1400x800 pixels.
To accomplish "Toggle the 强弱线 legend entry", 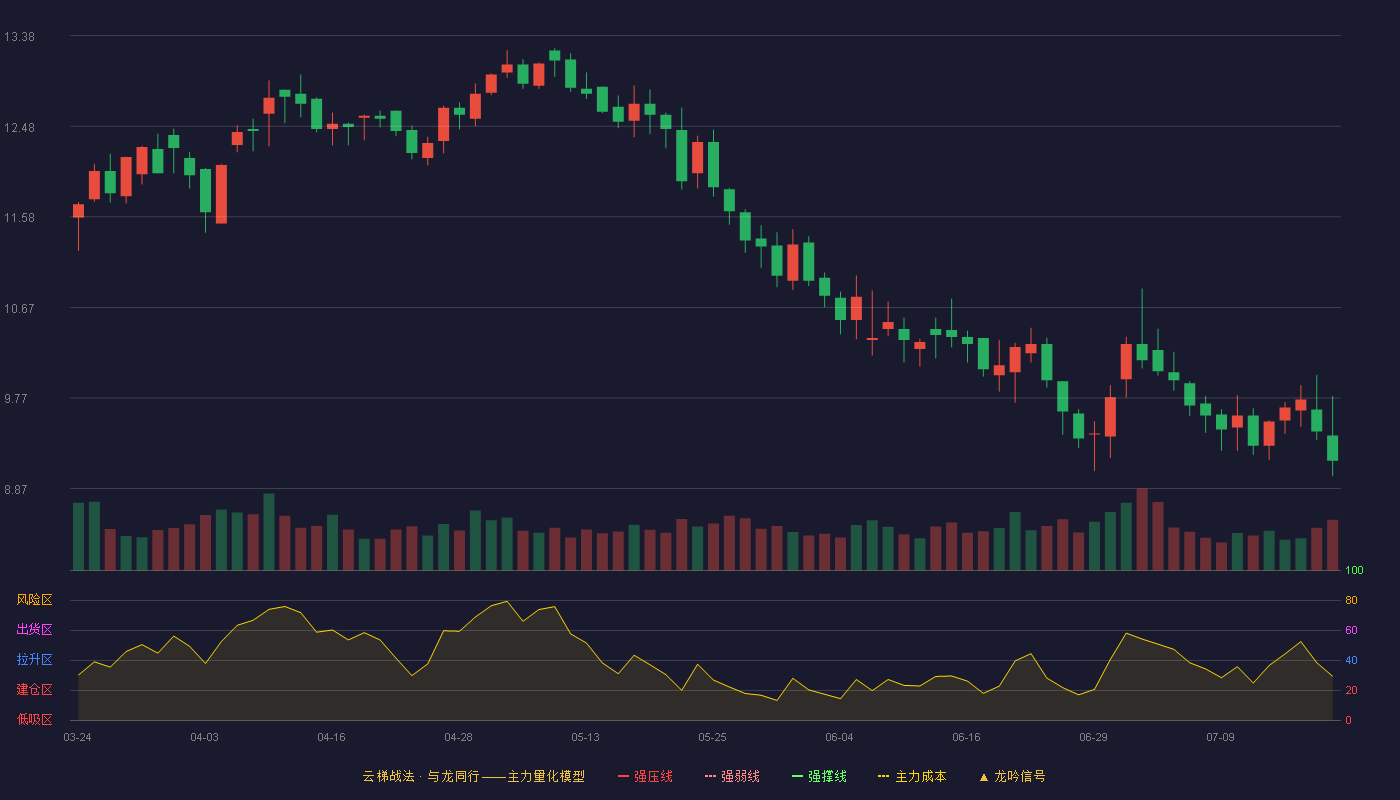I will [732, 776].
